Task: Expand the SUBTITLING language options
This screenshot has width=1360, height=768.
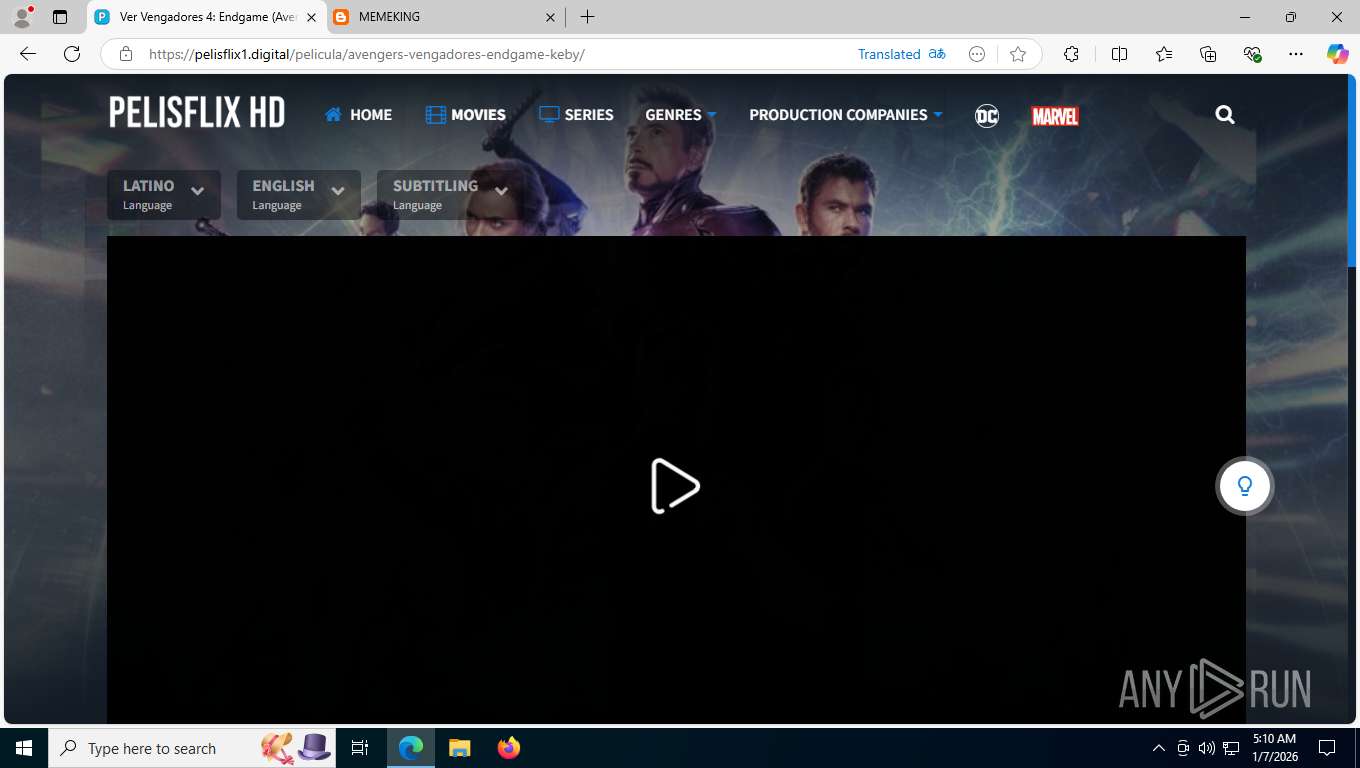Action: [x=450, y=194]
